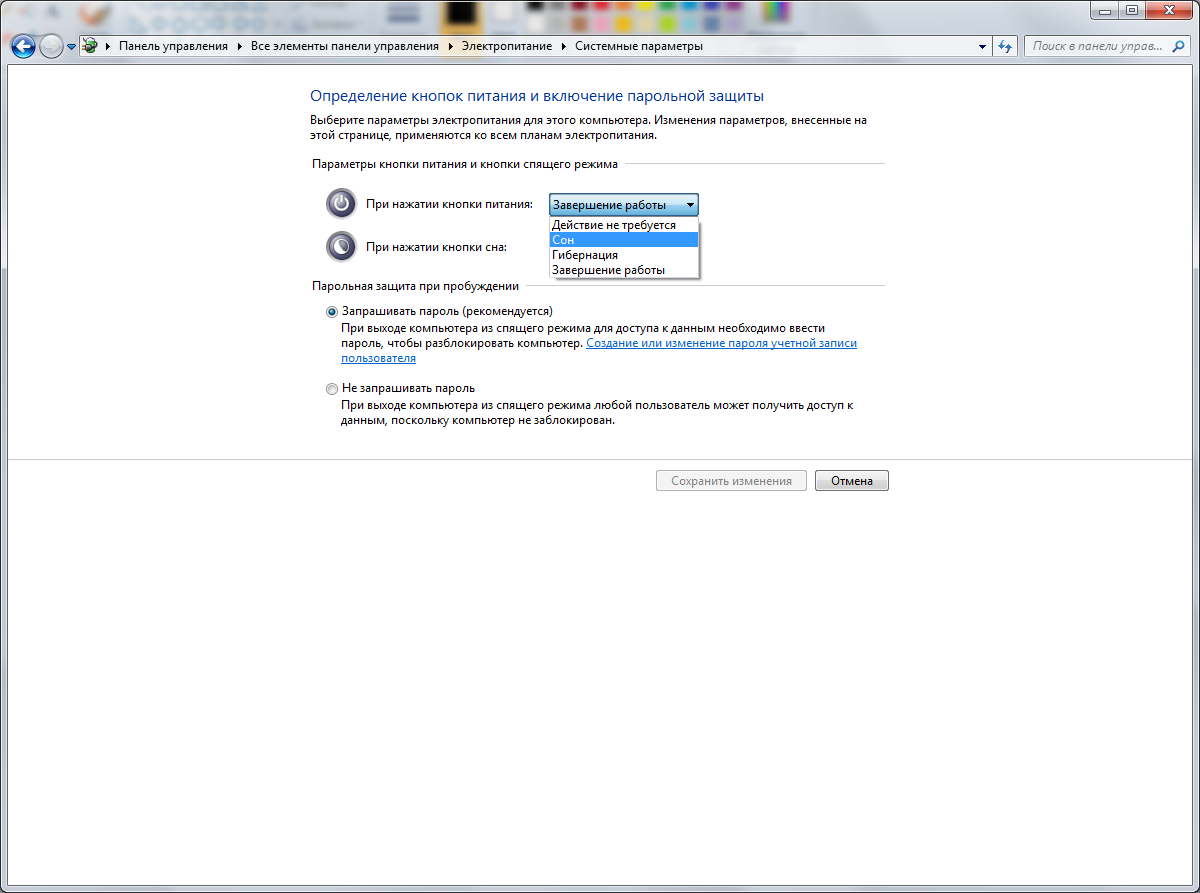Screen dimensions: 1200x893
Task: Click the power button icon
Action: click(341, 204)
